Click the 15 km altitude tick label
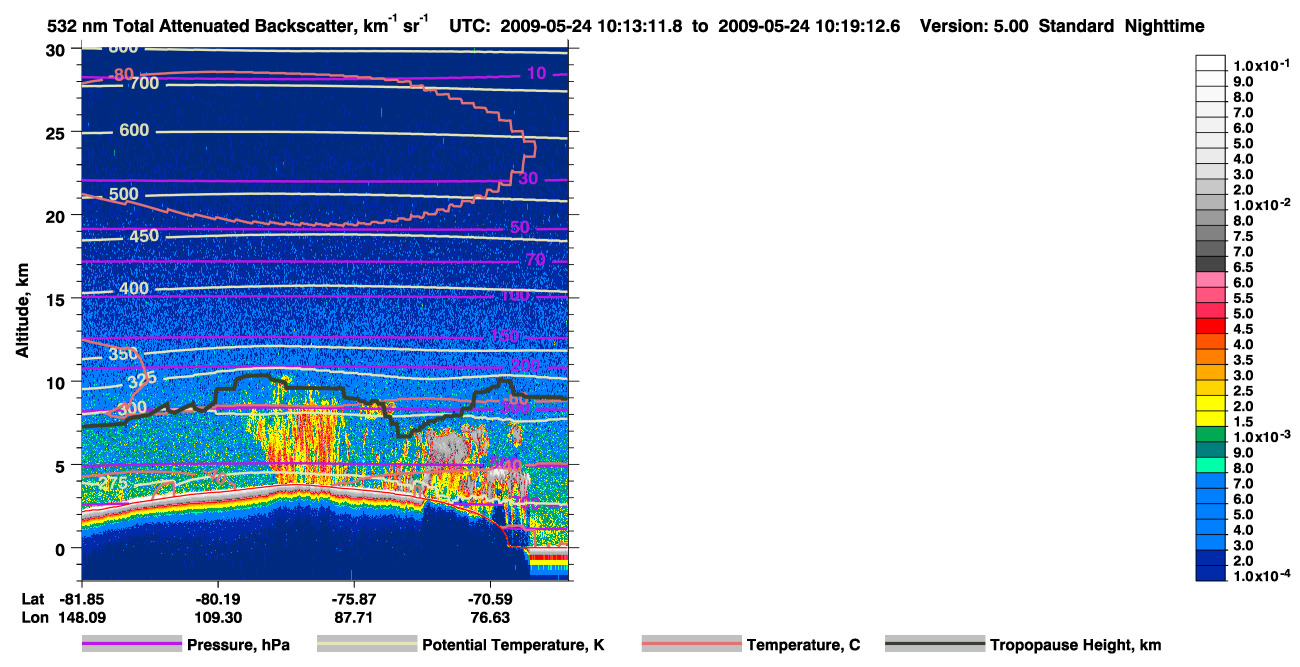 (58, 299)
